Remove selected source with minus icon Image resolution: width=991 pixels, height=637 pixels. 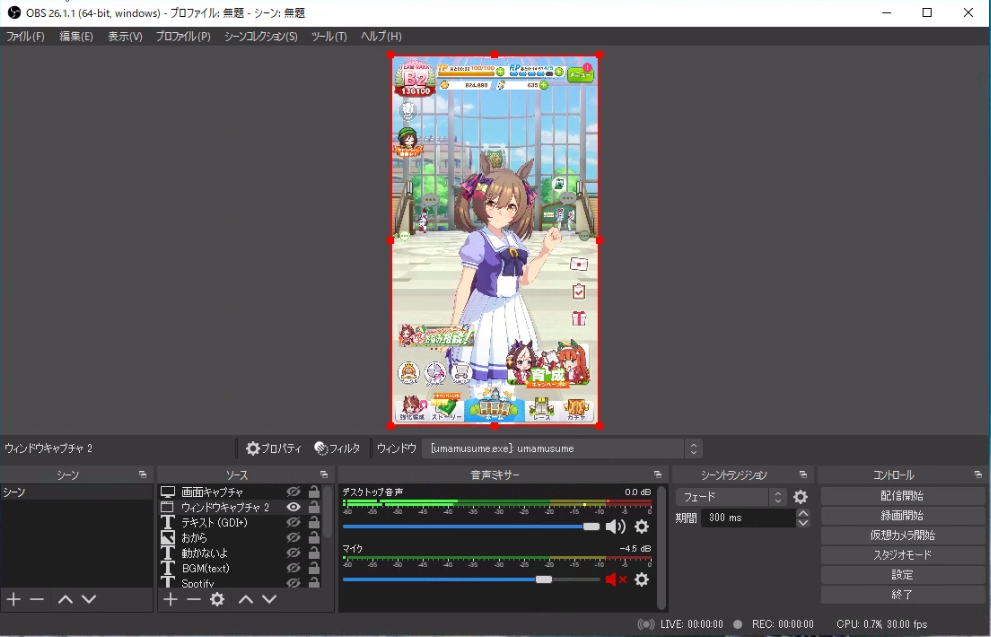pos(193,599)
